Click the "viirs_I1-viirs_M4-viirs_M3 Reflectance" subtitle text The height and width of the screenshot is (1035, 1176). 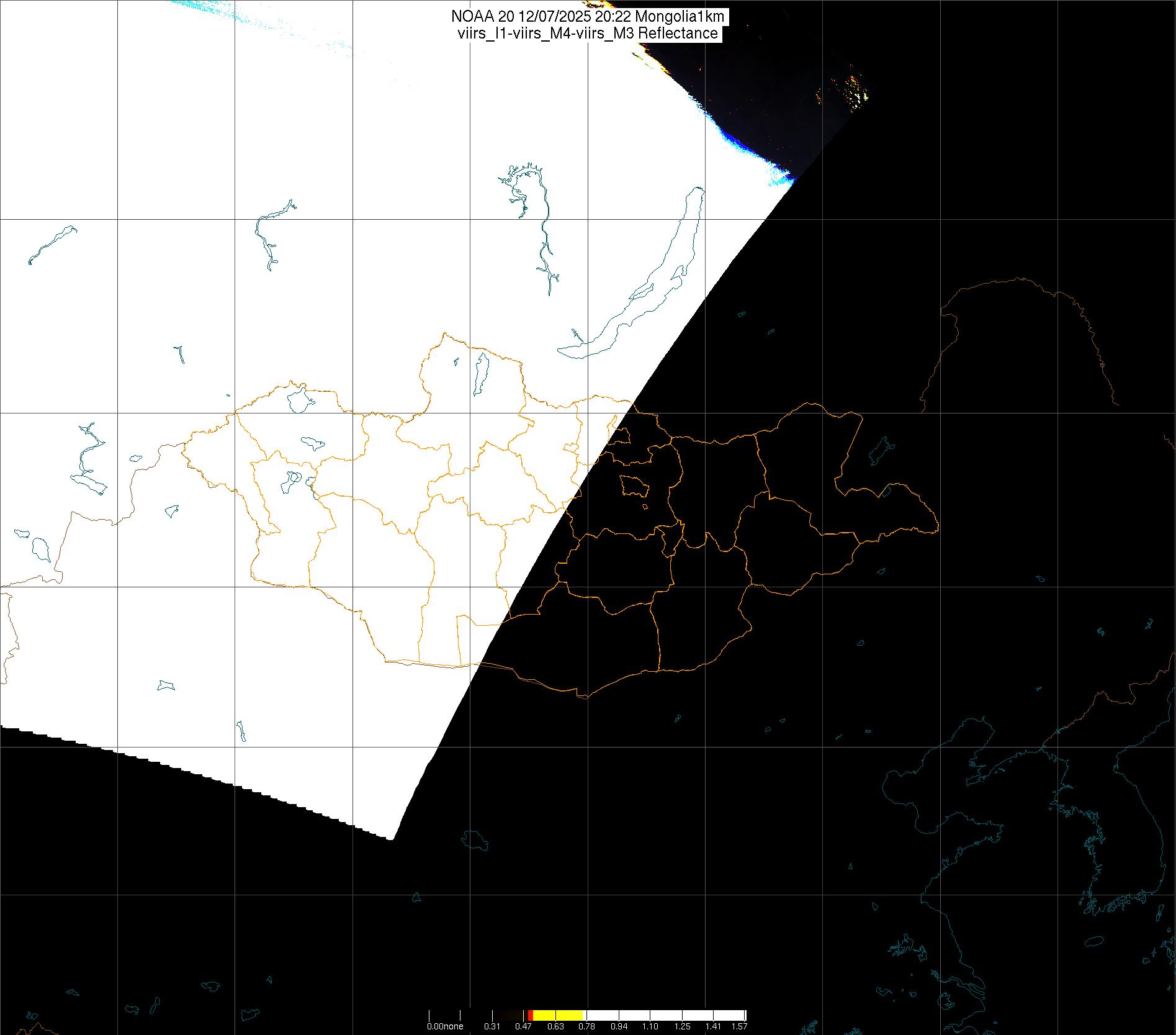[588, 34]
